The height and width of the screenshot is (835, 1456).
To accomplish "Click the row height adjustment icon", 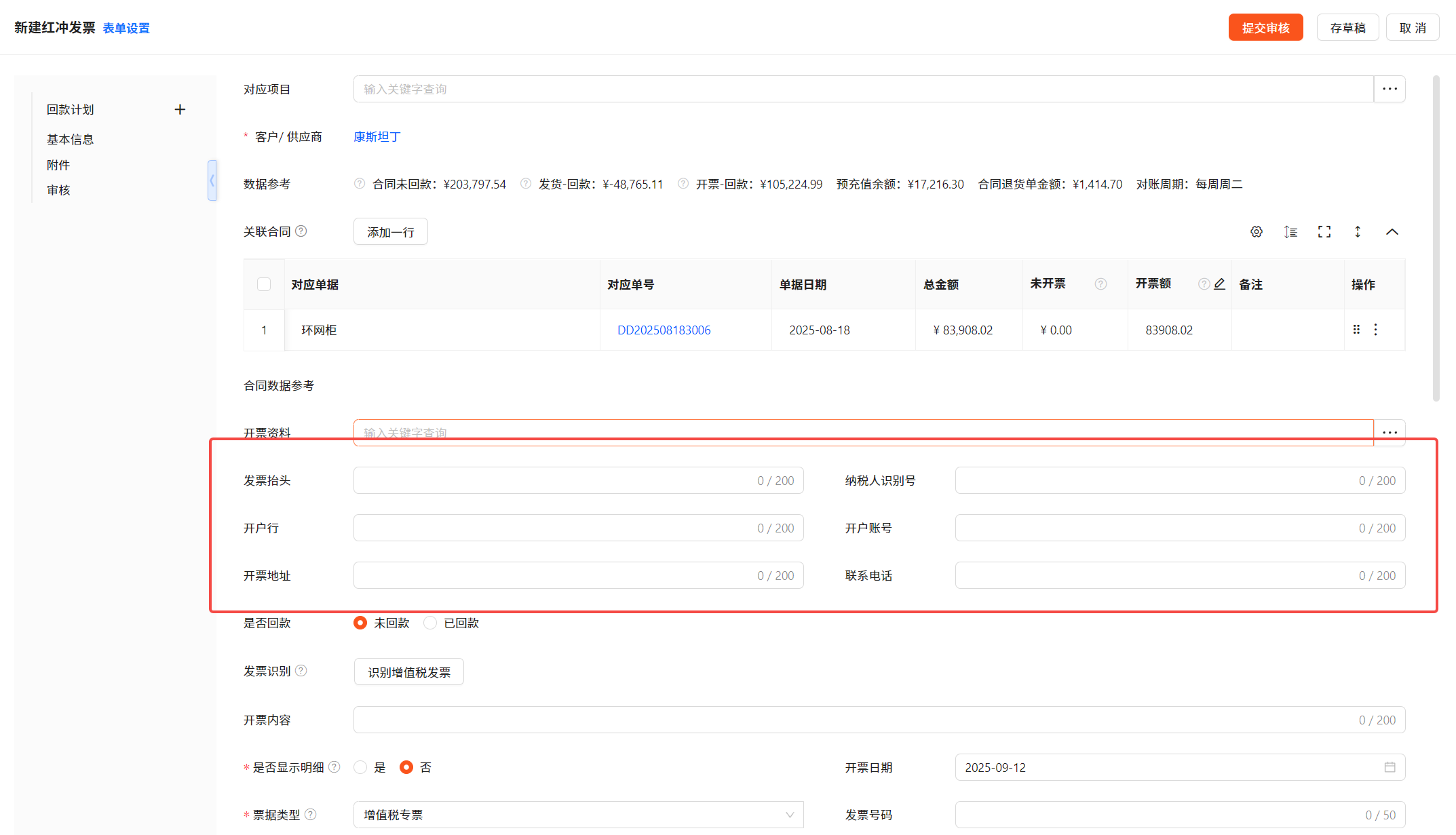I will pyautogui.click(x=1290, y=232).
